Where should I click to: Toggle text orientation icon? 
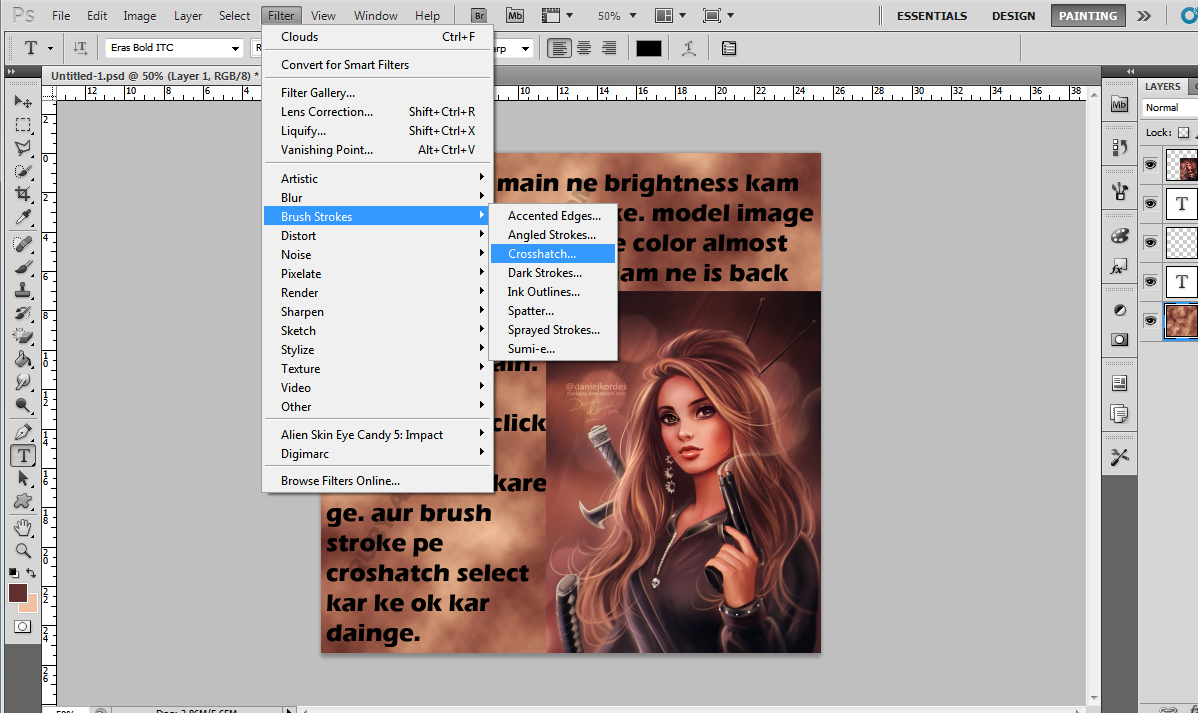pos(80,48)
